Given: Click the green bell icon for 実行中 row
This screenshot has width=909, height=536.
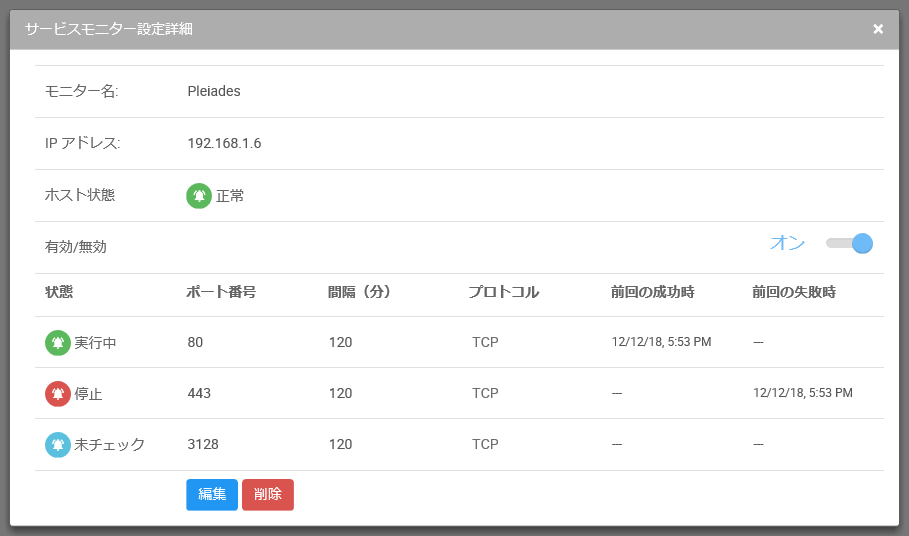Looking at the screenshot, I should (58, 342).
